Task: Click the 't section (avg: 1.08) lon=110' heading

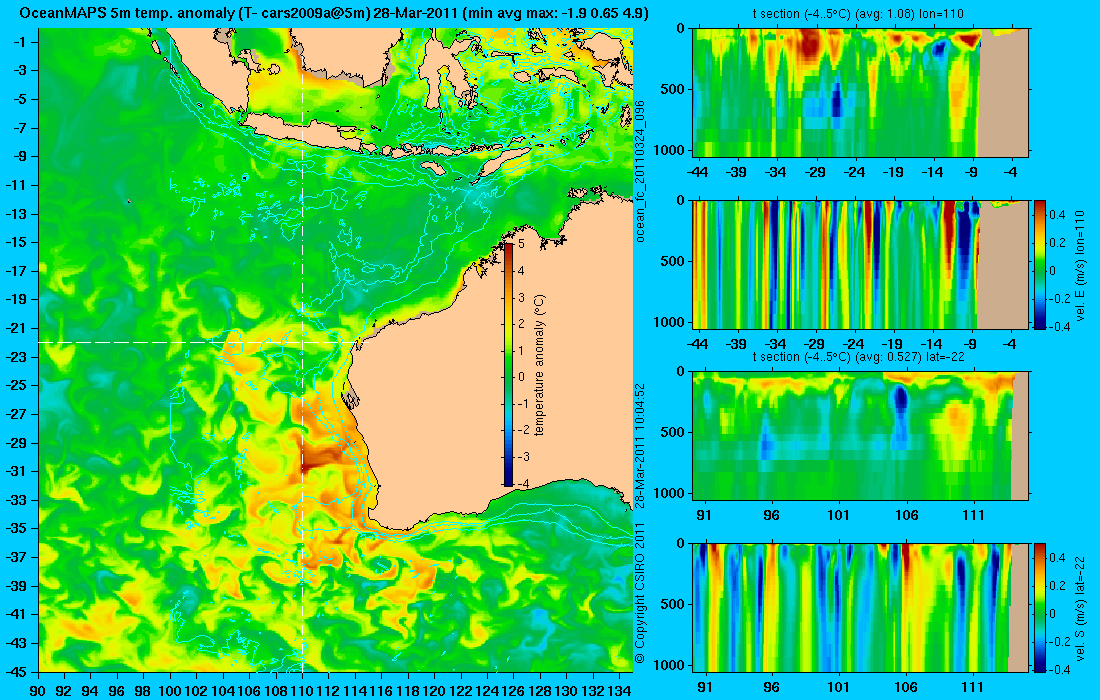Action: 858,13
